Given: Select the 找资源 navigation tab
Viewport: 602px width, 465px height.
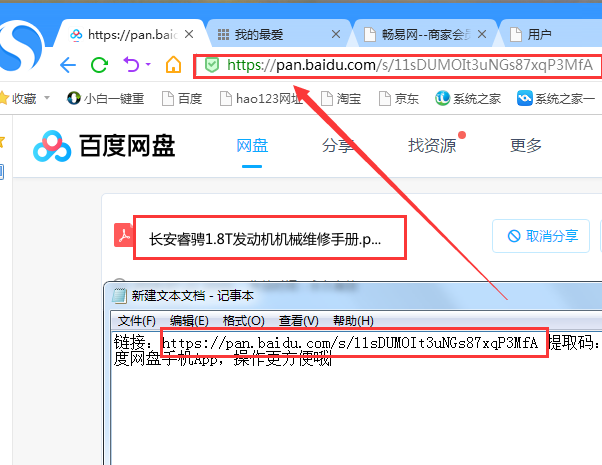Looking at the screenshot, I should pyautogui.click(x=432, y=146).
